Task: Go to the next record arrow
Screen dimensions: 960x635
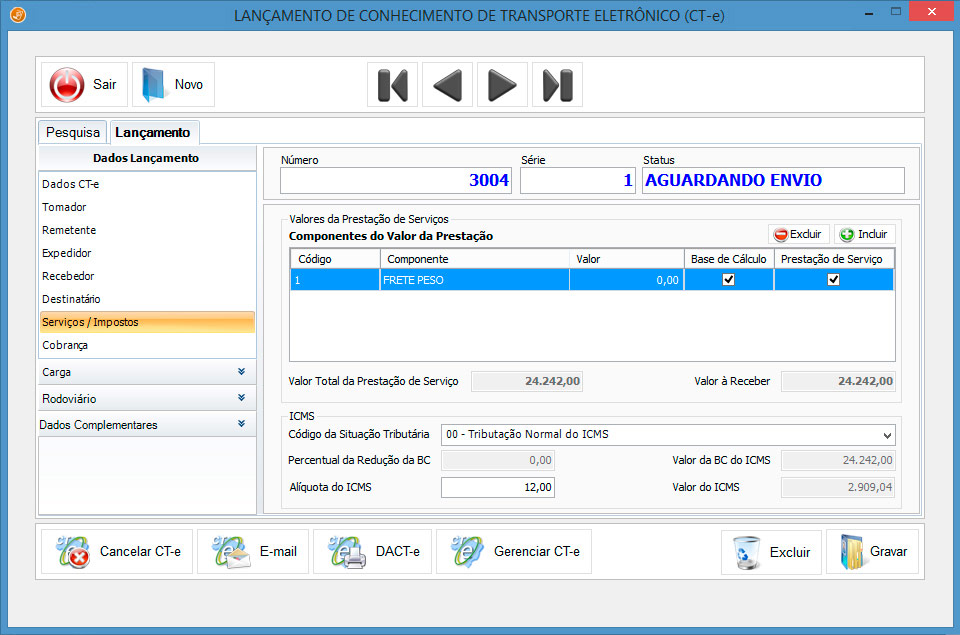Action: 502,85
